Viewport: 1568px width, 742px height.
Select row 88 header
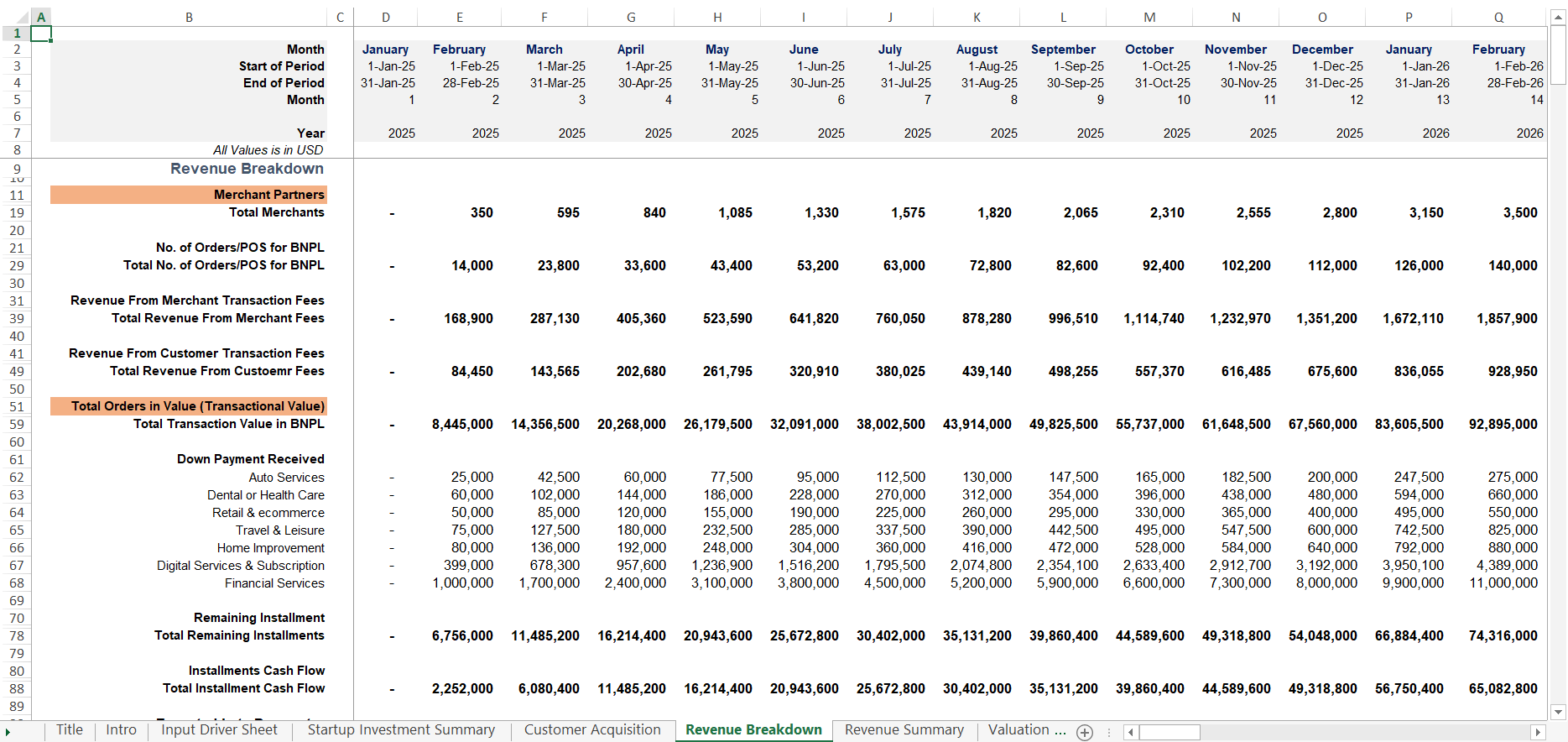click(16, 688)
